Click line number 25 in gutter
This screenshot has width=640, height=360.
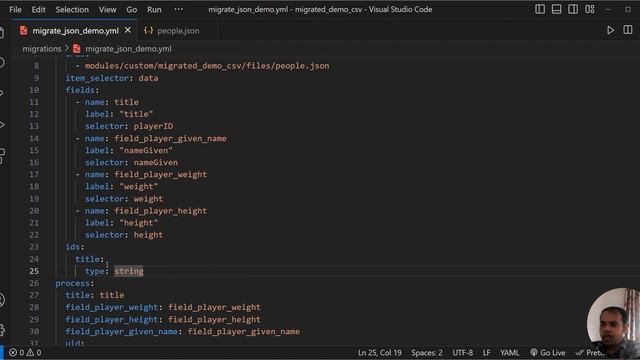[x=34, y=271]
